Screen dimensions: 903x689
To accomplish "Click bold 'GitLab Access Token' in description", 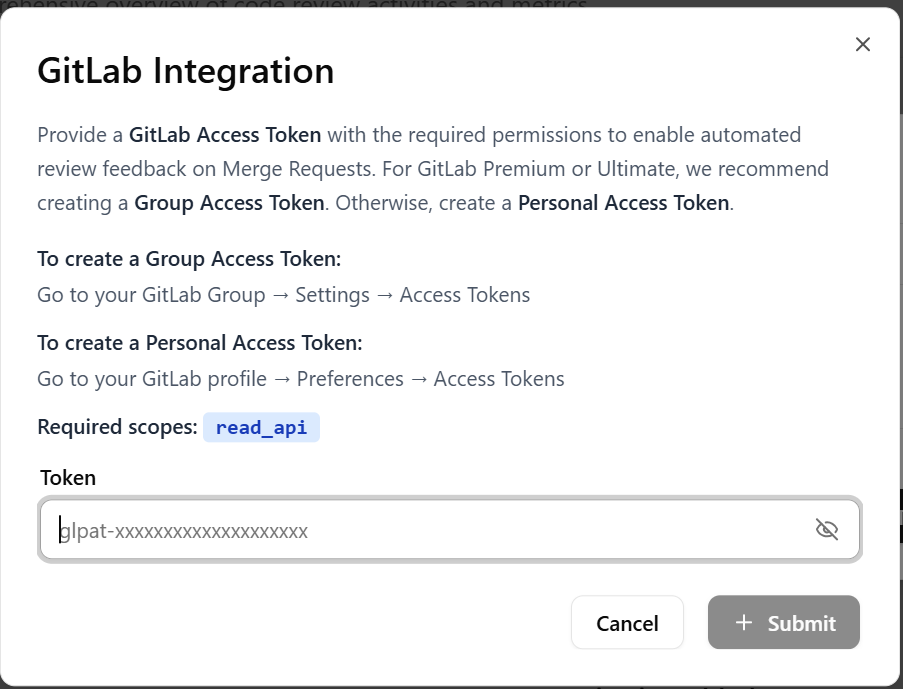I will pos(225,135).
